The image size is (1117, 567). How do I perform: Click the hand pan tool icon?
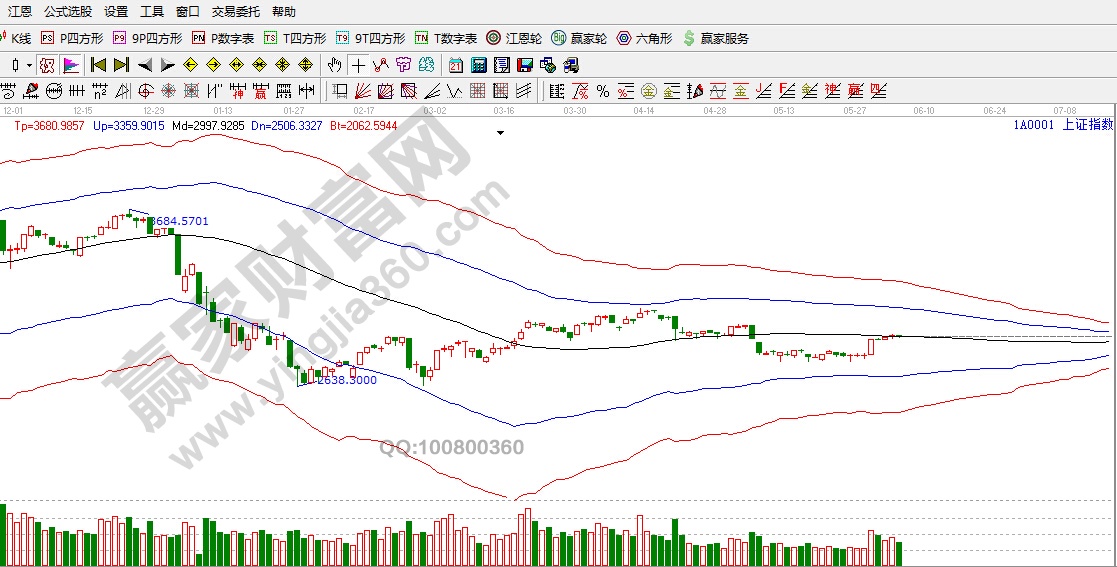tap(335, 65)
